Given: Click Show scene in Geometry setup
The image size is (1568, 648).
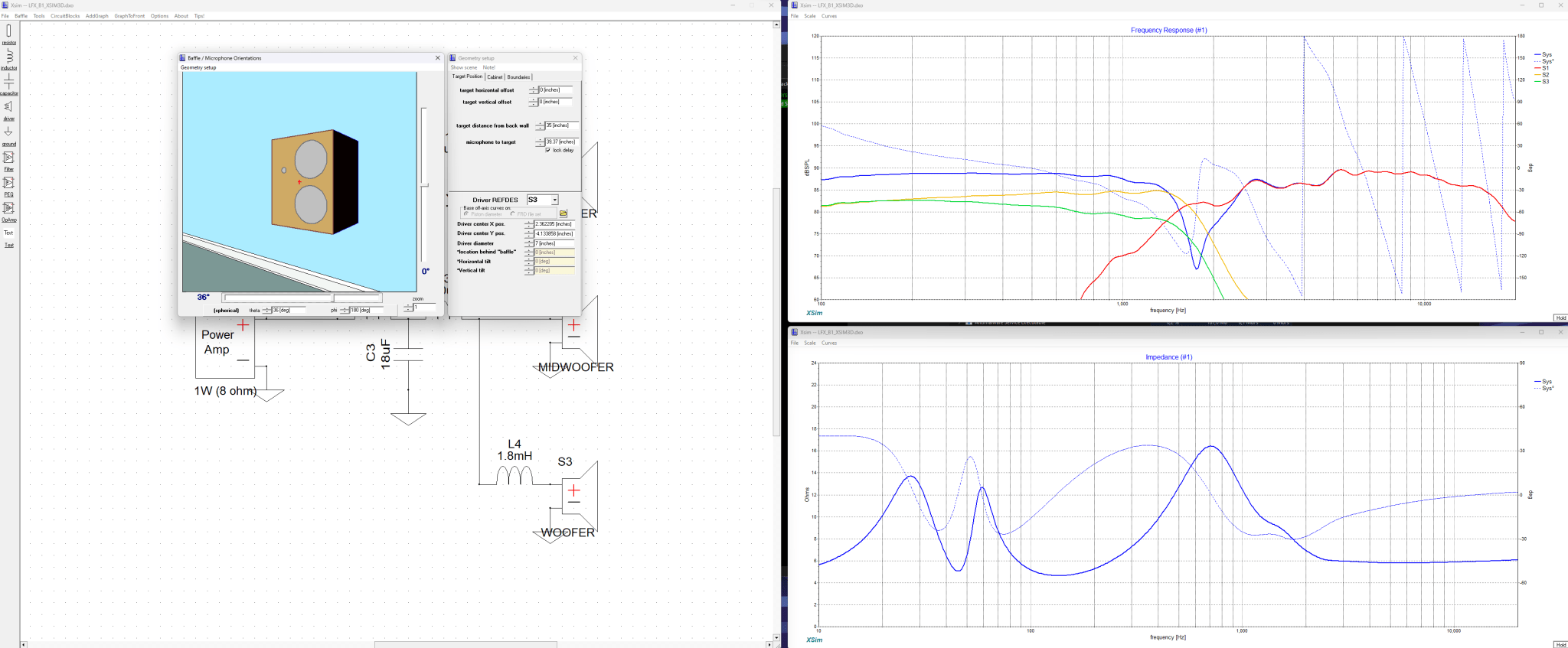Looking at the screenshot, I should pos(464,67).
